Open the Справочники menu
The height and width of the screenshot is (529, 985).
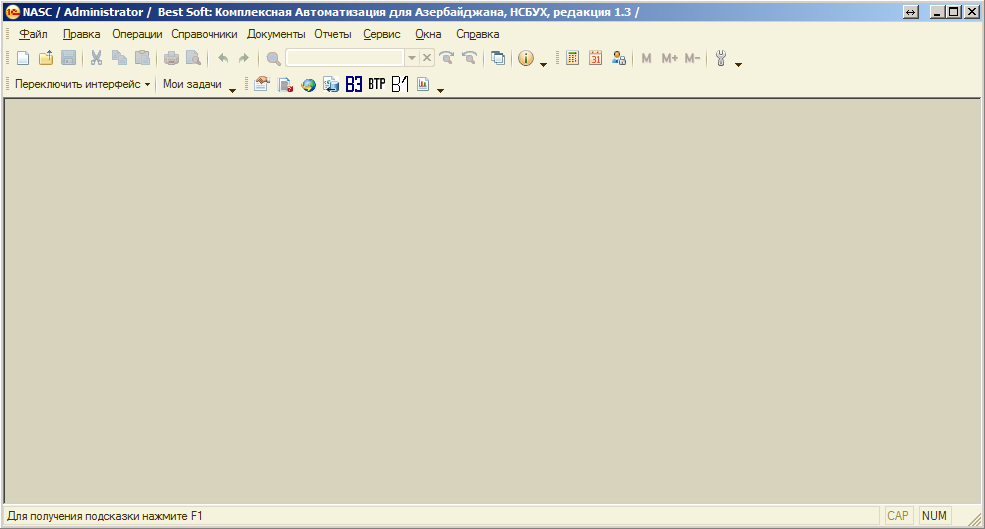pyautogui.click(x=204, y=34)
